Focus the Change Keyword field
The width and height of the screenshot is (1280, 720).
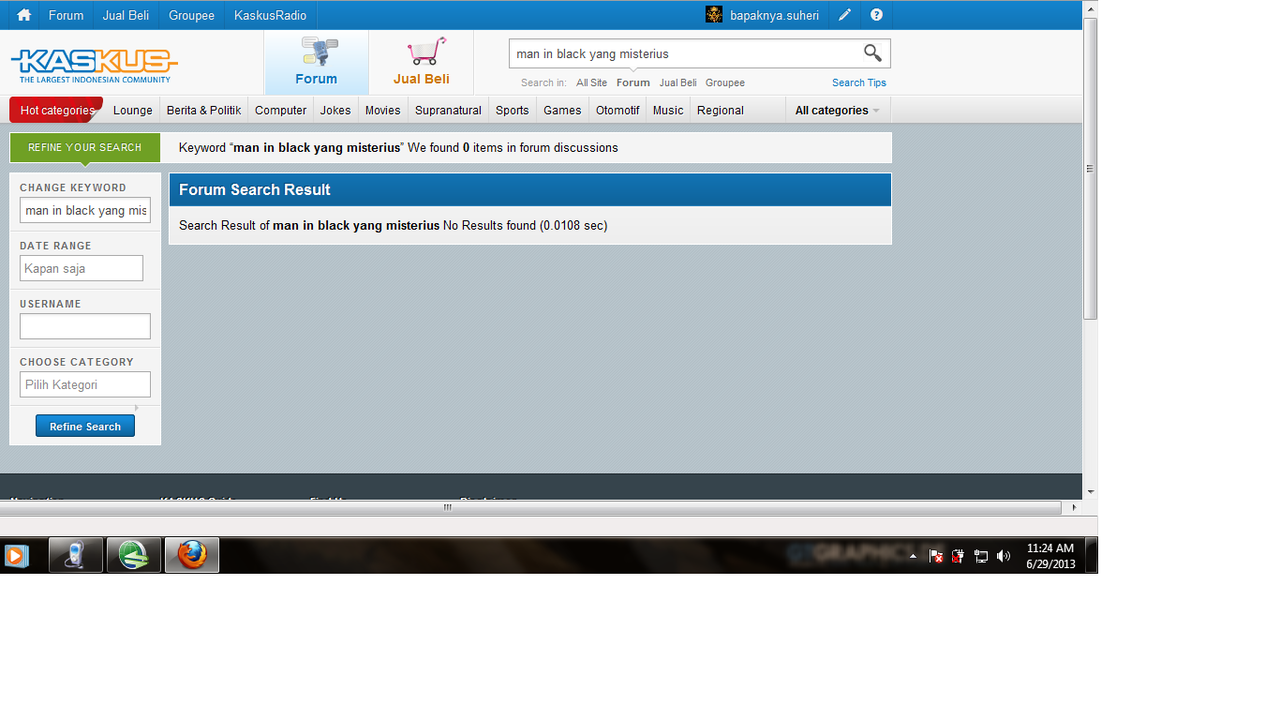tap(85, 210)
